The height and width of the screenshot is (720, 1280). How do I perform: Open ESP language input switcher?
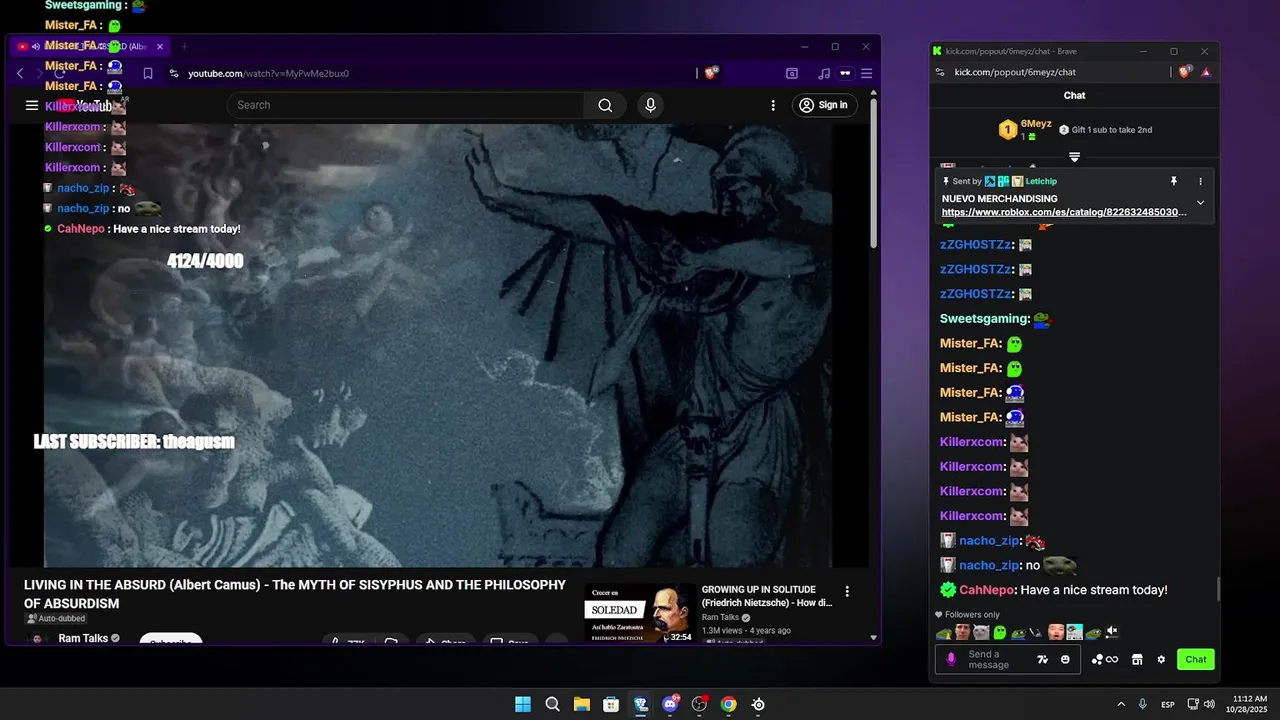(x=1168, y=704)
